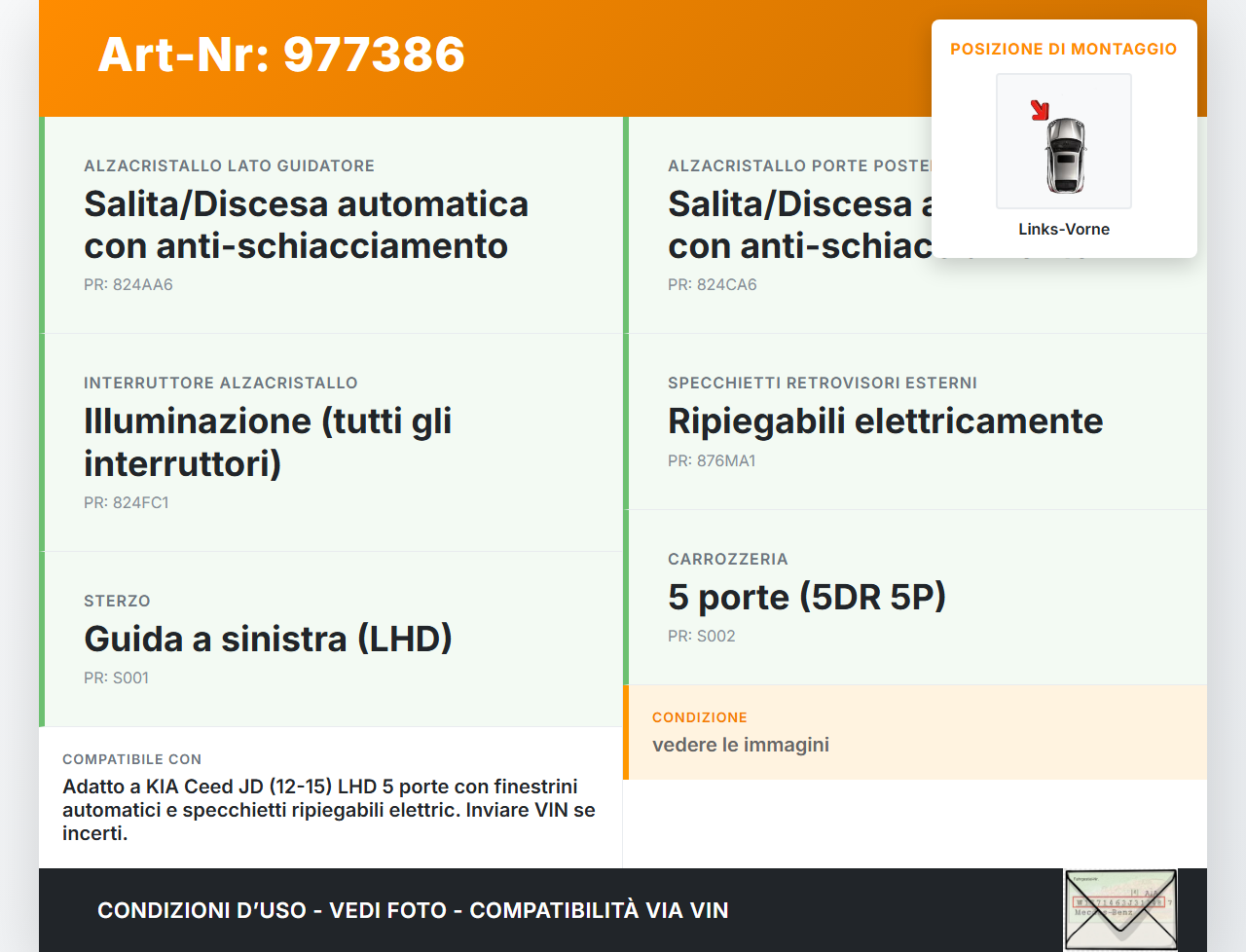The height and width of the screenshot is (952, 1246).
Task: Toggle the Ripiegabili elettricamente feature
Action: [x=886, y=421]
